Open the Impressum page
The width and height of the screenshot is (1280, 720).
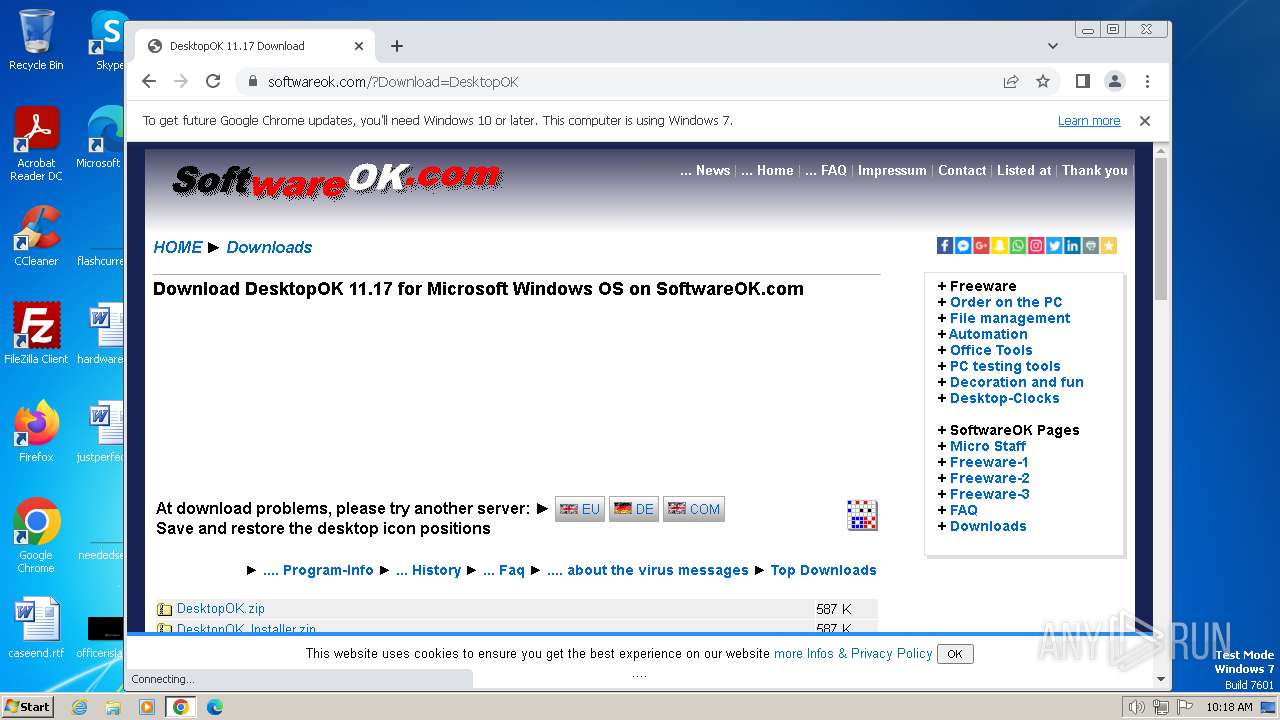coord(892,170)
